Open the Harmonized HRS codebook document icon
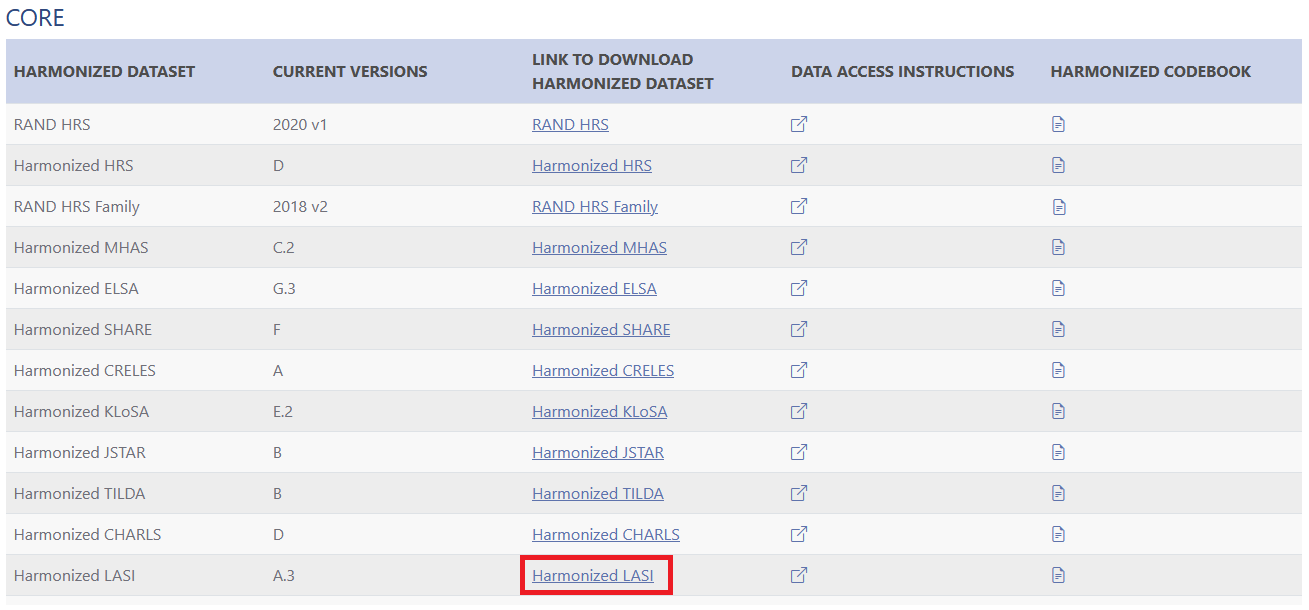This screenshot has height=610, width=1309. [1058, 165]
